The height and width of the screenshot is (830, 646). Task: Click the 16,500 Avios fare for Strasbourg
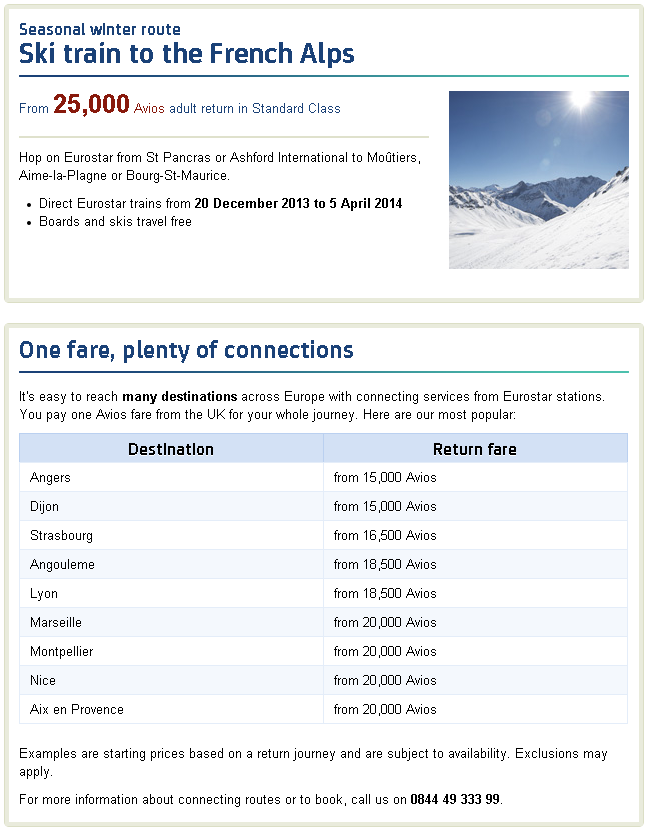pyautogui.click(x=385, y=536)
